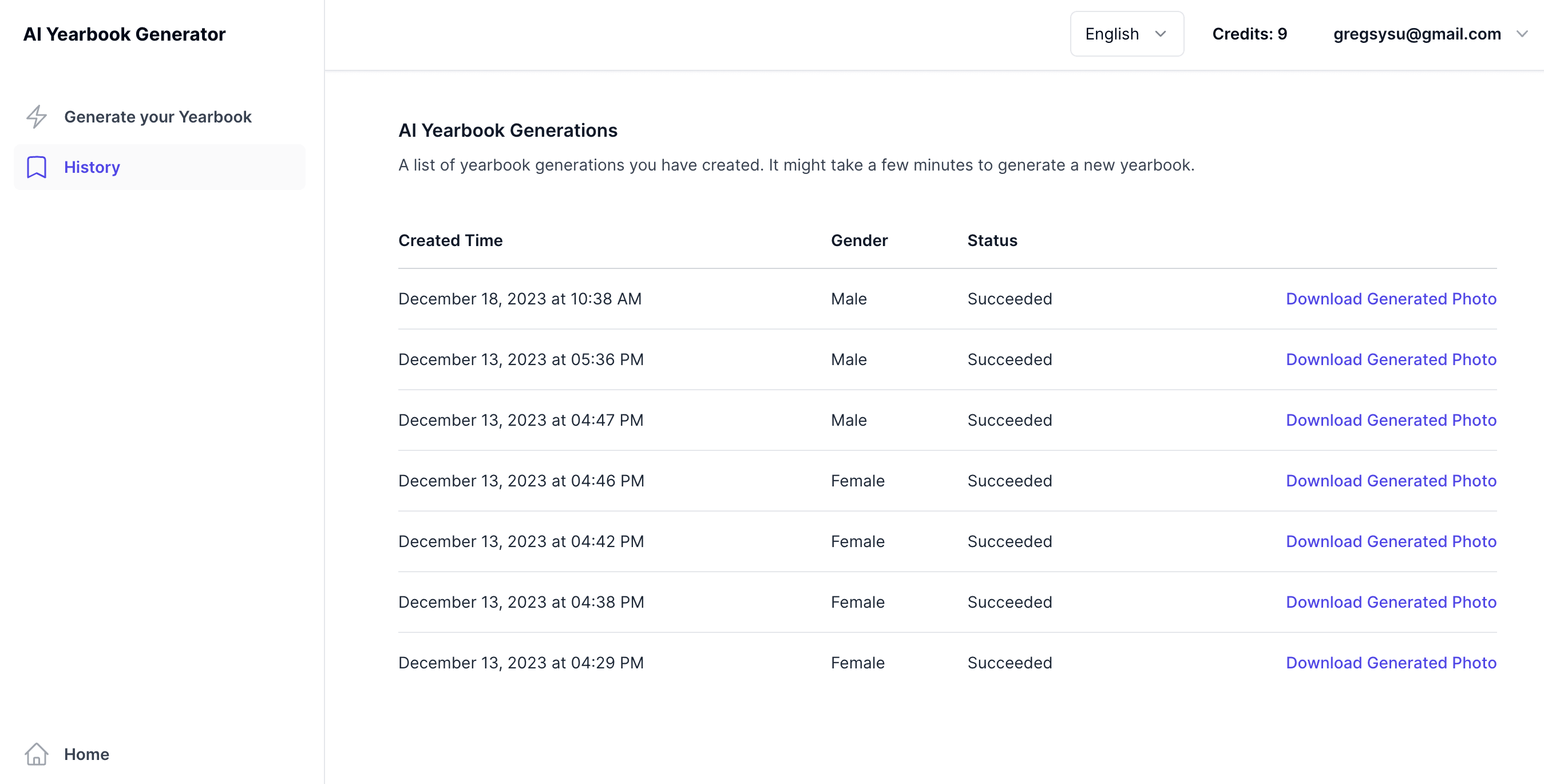Click Male in the 05:36 PM row

click(x=849, y=359)
